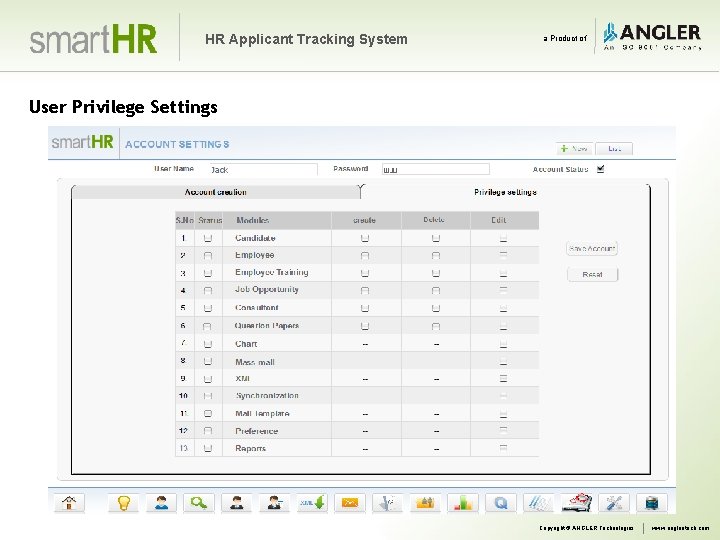Click the Reset button
This screenshot has height=540, width=720.
coord(592,275)
